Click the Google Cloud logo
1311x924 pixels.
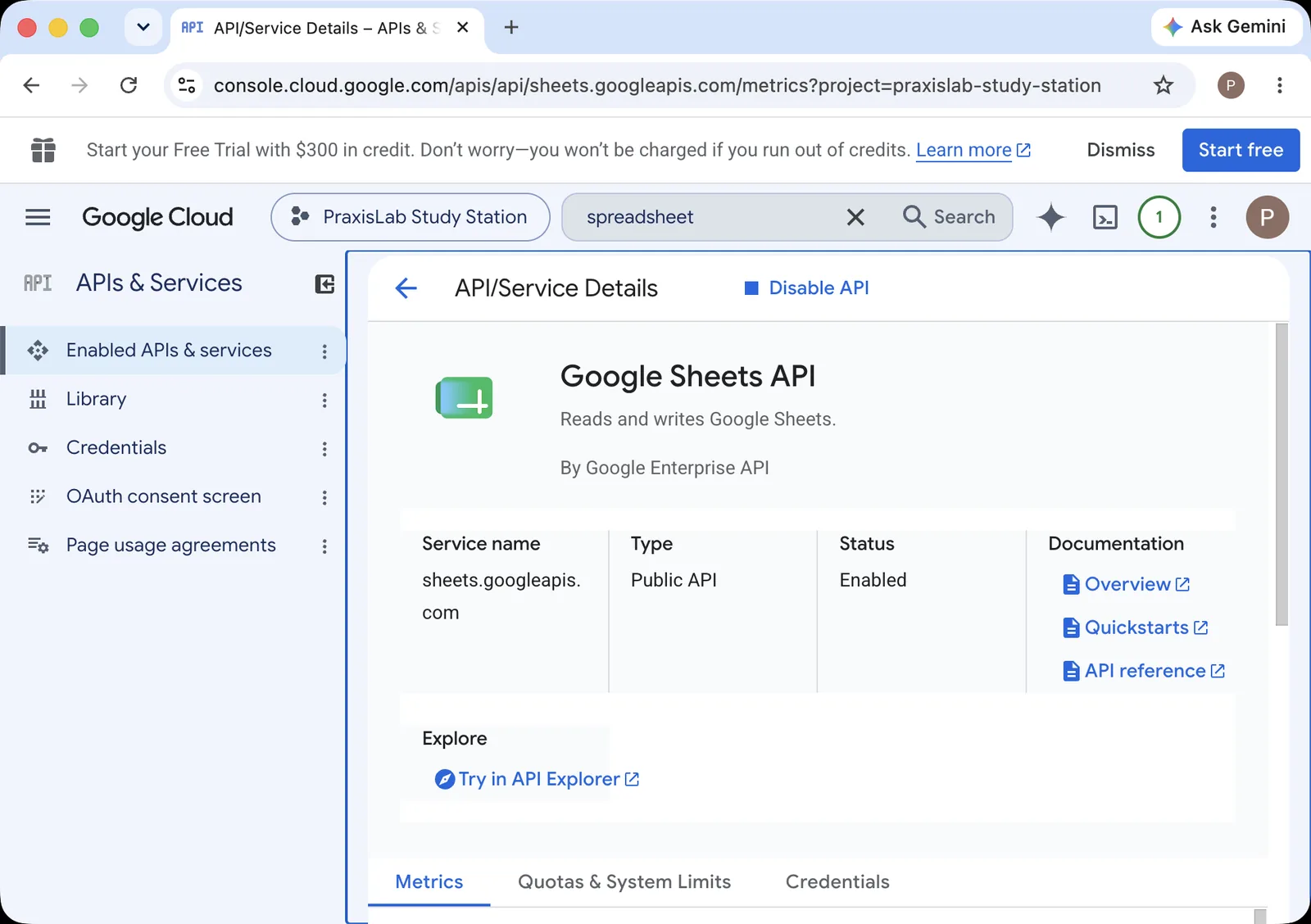click(x=157, y=217)
